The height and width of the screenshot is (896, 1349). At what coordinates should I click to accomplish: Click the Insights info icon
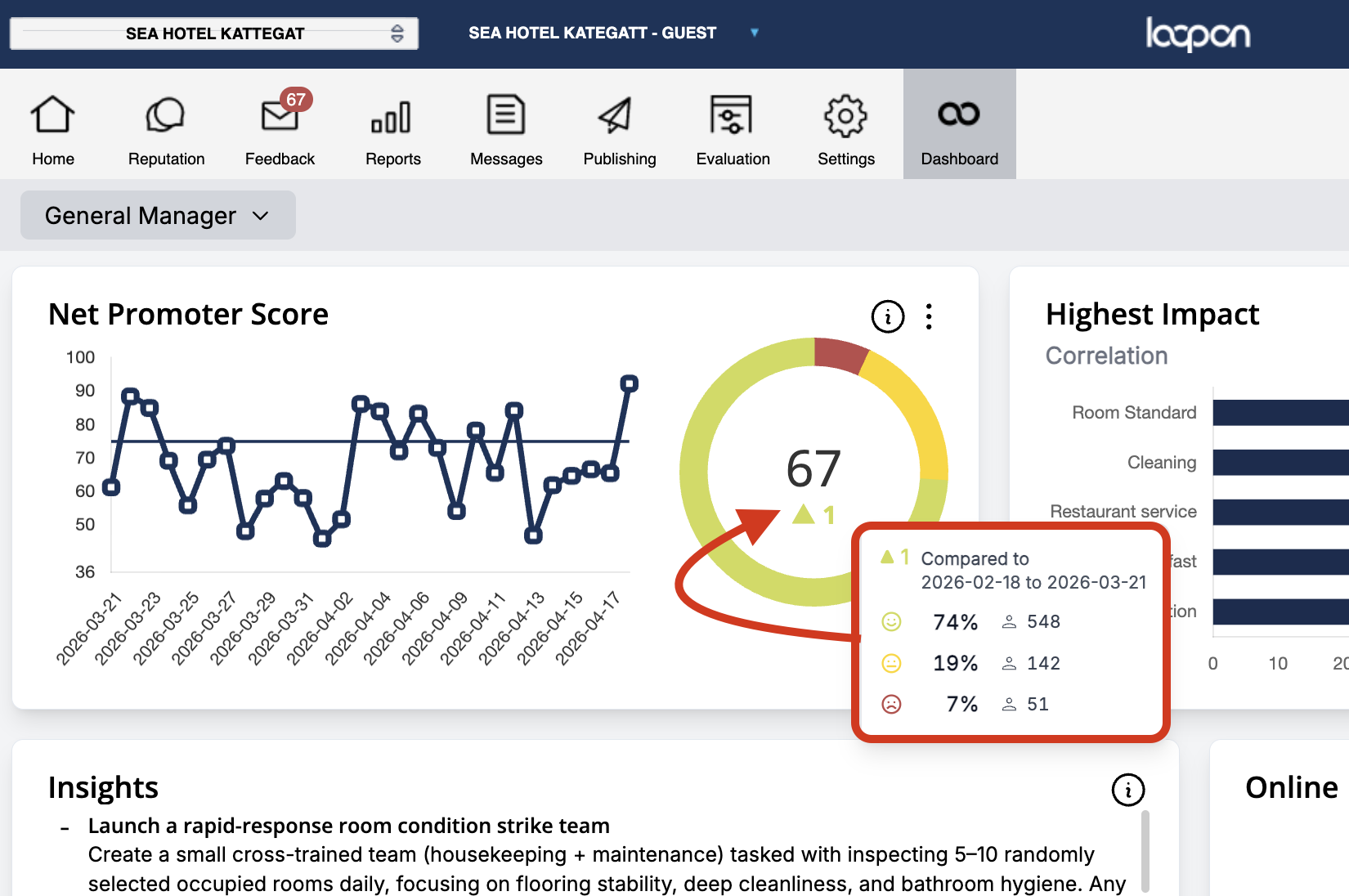[x=1128, y=790]
